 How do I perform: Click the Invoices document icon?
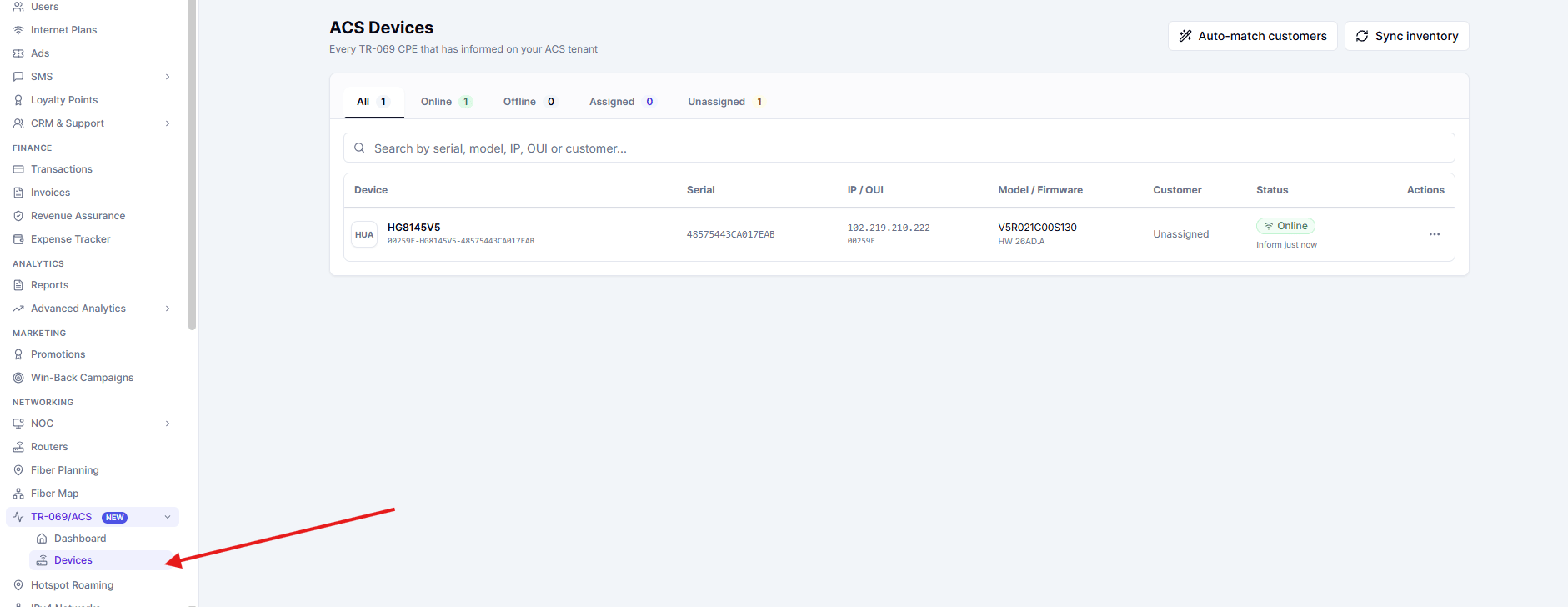pos(18,193)
